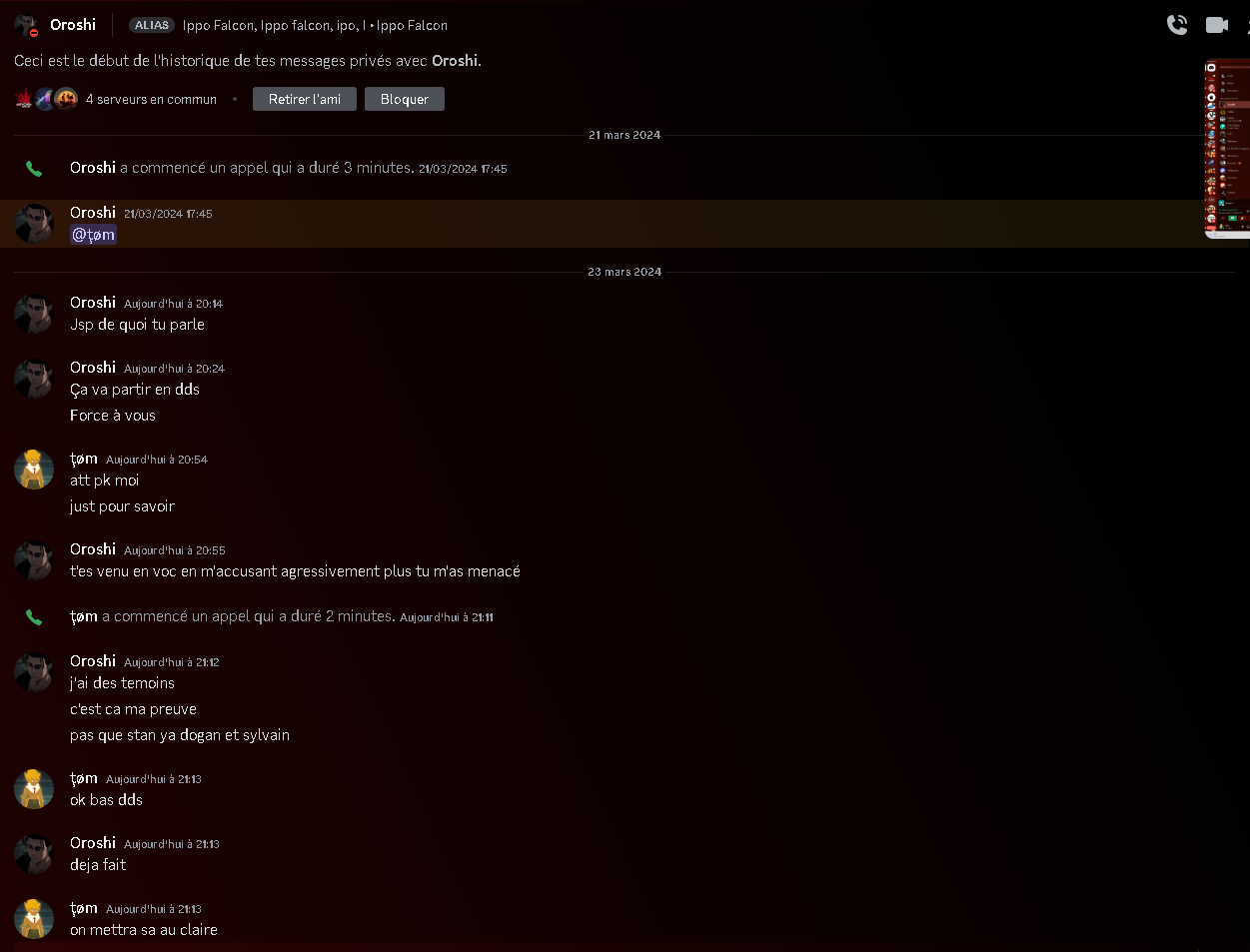
Task: Click the ALIAS badge in the header
Action: (152, 25)
